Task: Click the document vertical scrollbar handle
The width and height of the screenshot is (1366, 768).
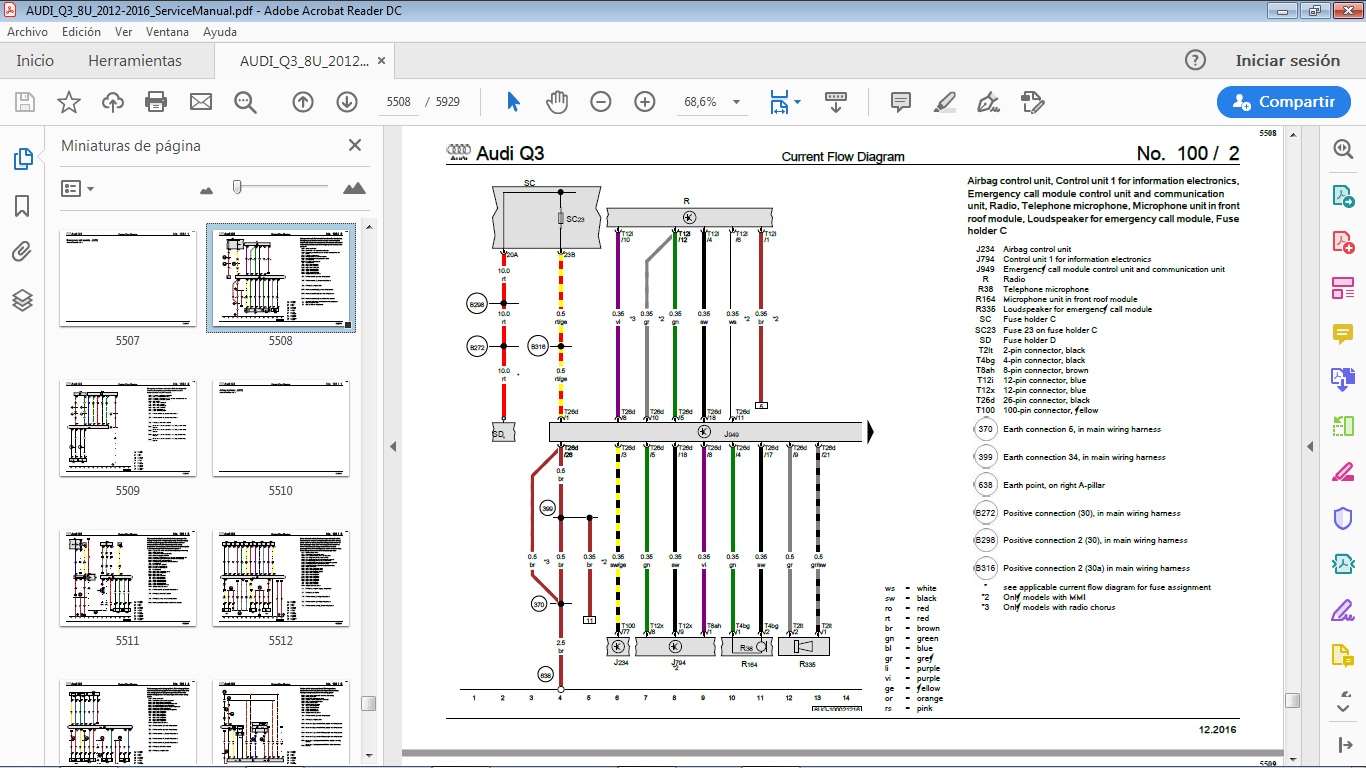Action: tap(1292, 701)
